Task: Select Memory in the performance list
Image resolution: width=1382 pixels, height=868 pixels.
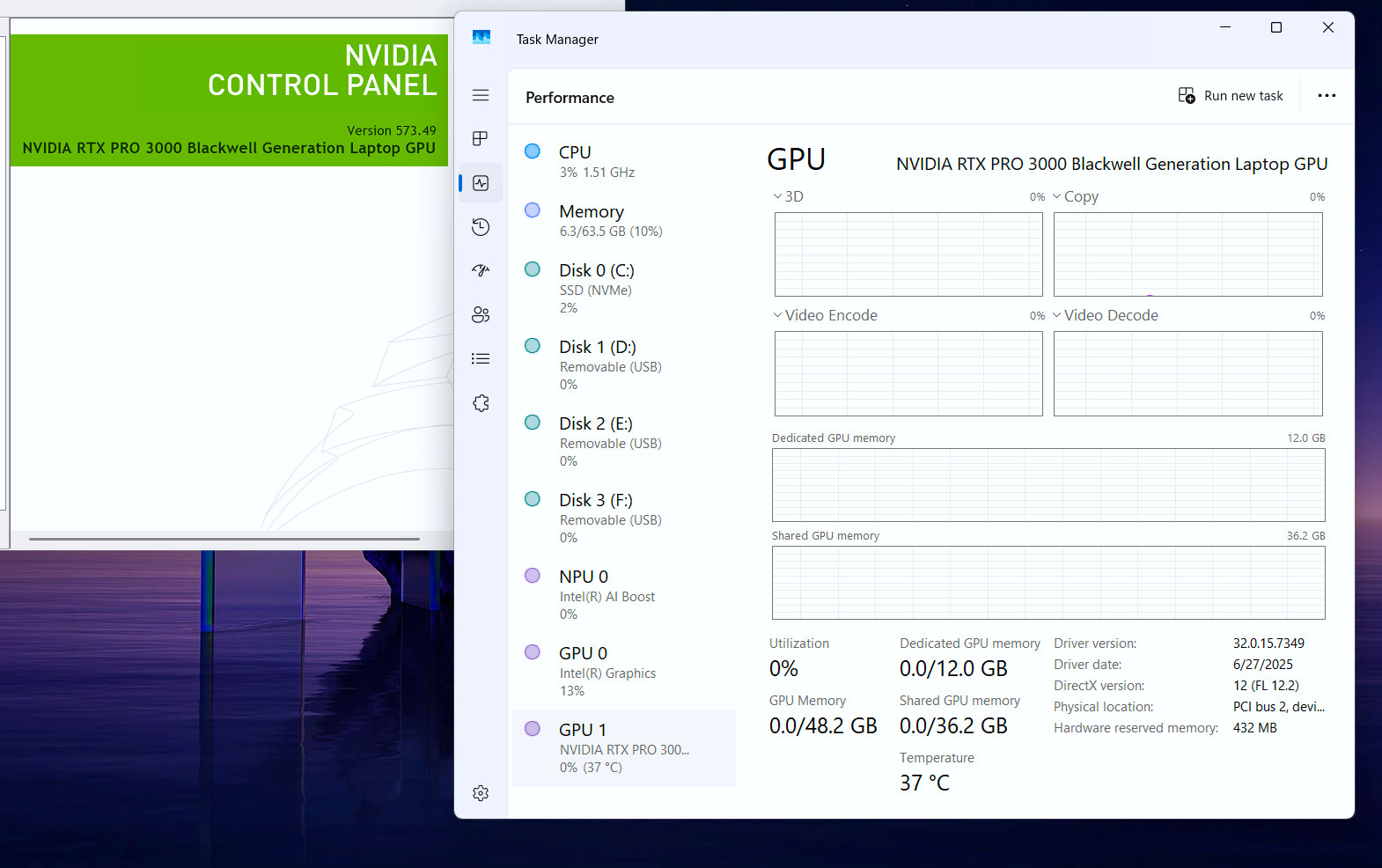Action: tap(624, 220)
